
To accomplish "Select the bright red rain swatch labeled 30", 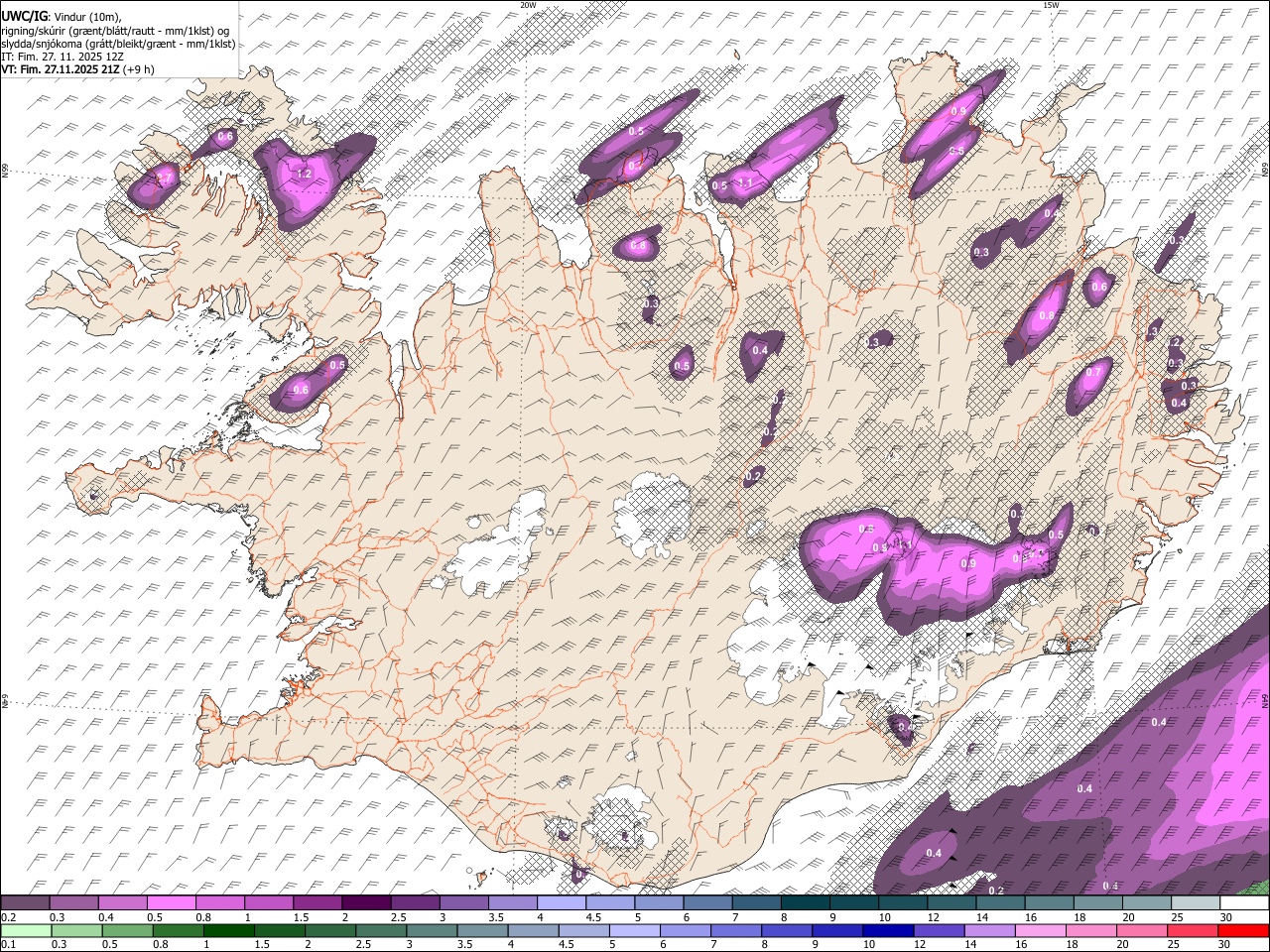I will click(x=1243, y=930).
